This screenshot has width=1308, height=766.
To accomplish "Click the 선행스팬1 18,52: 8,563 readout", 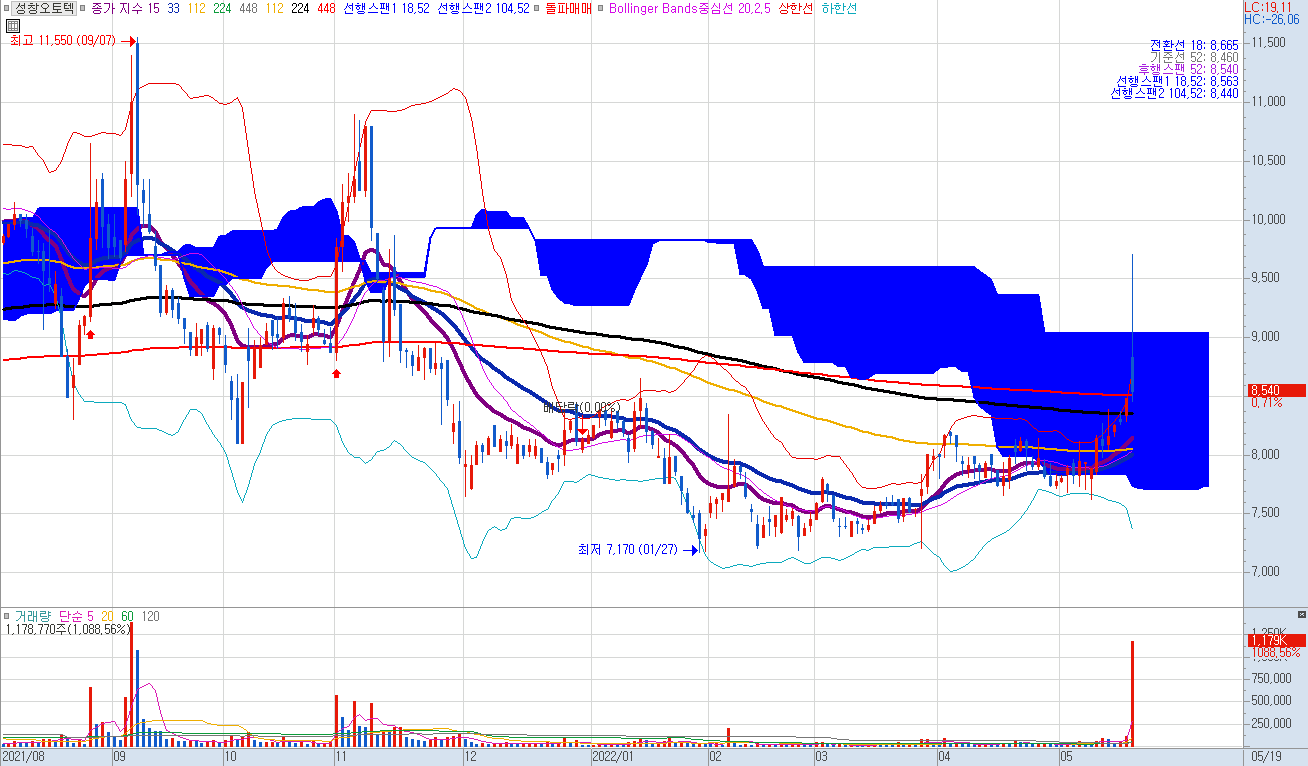I will pos(1178,81).
